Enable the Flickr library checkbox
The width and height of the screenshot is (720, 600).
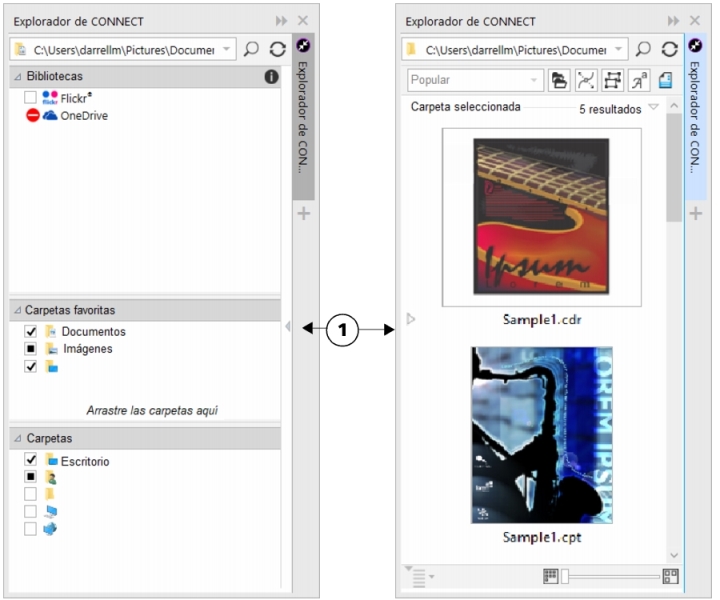[x=31, y=97]
